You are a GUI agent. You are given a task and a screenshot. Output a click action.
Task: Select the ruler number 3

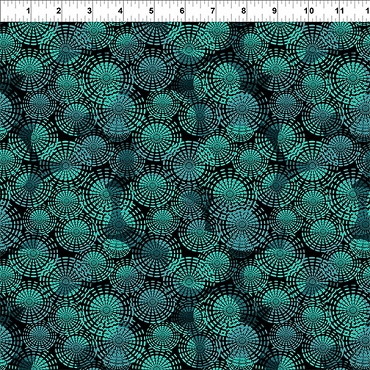pyautogui.click(x=89, y=11)
